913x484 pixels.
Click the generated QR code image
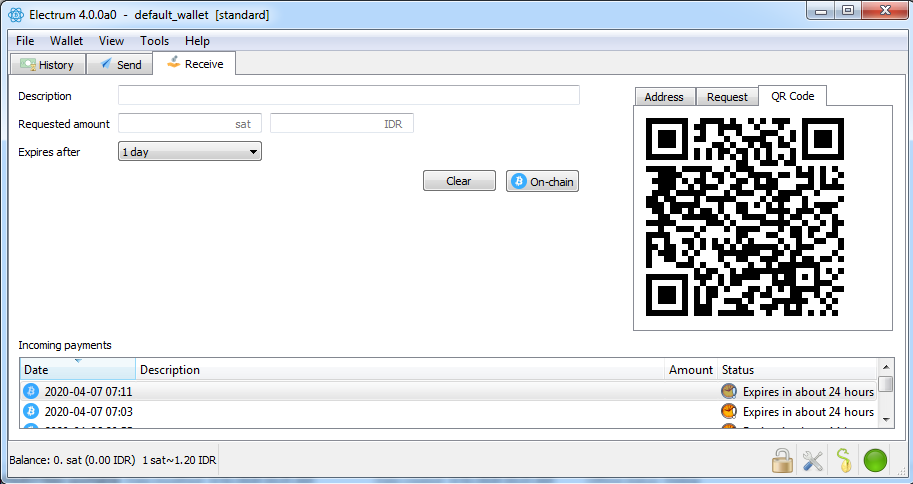[x=745, y=217]
